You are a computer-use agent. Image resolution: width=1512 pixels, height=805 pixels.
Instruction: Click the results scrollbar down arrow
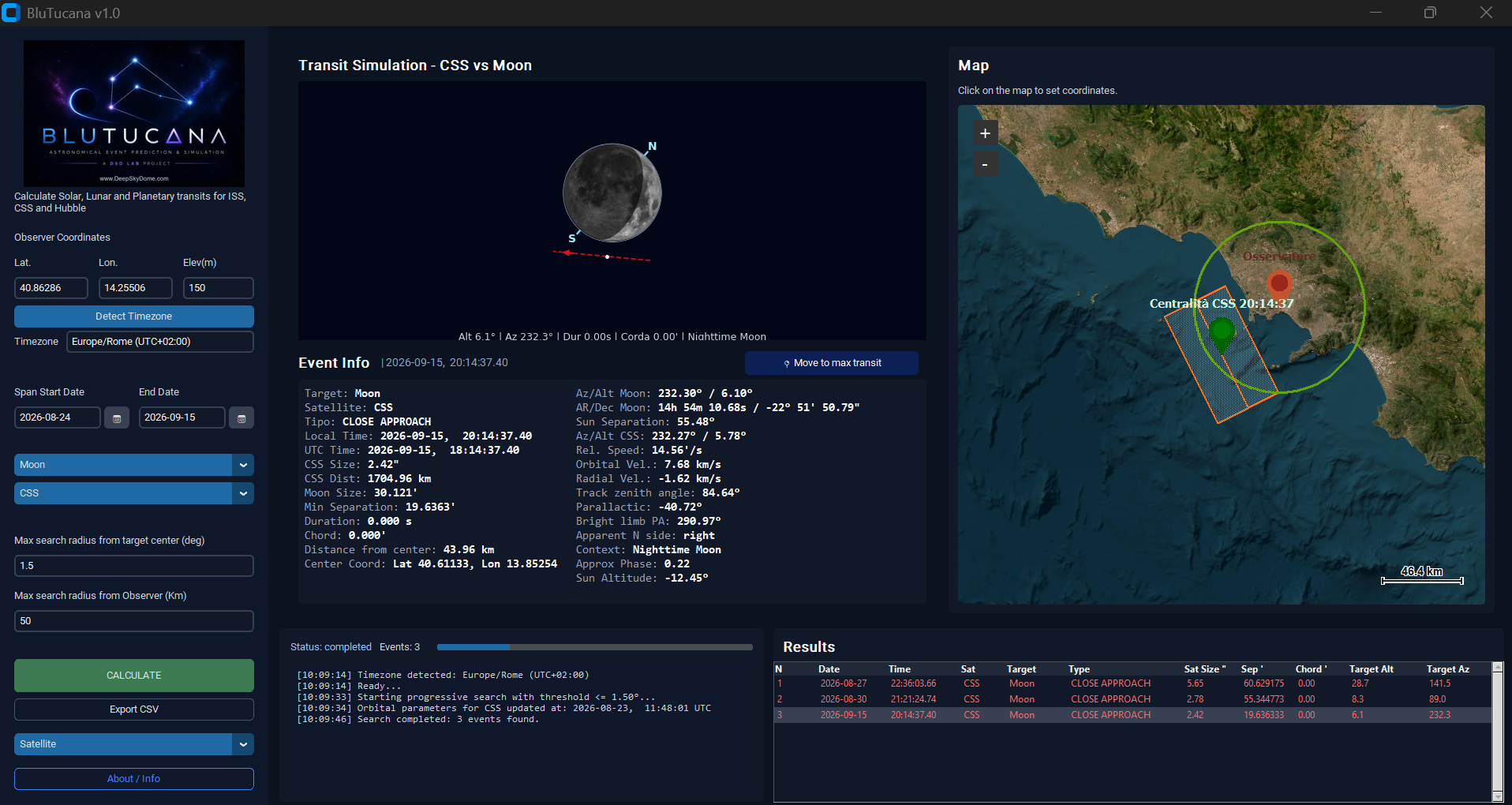[x=1498, y=797]
